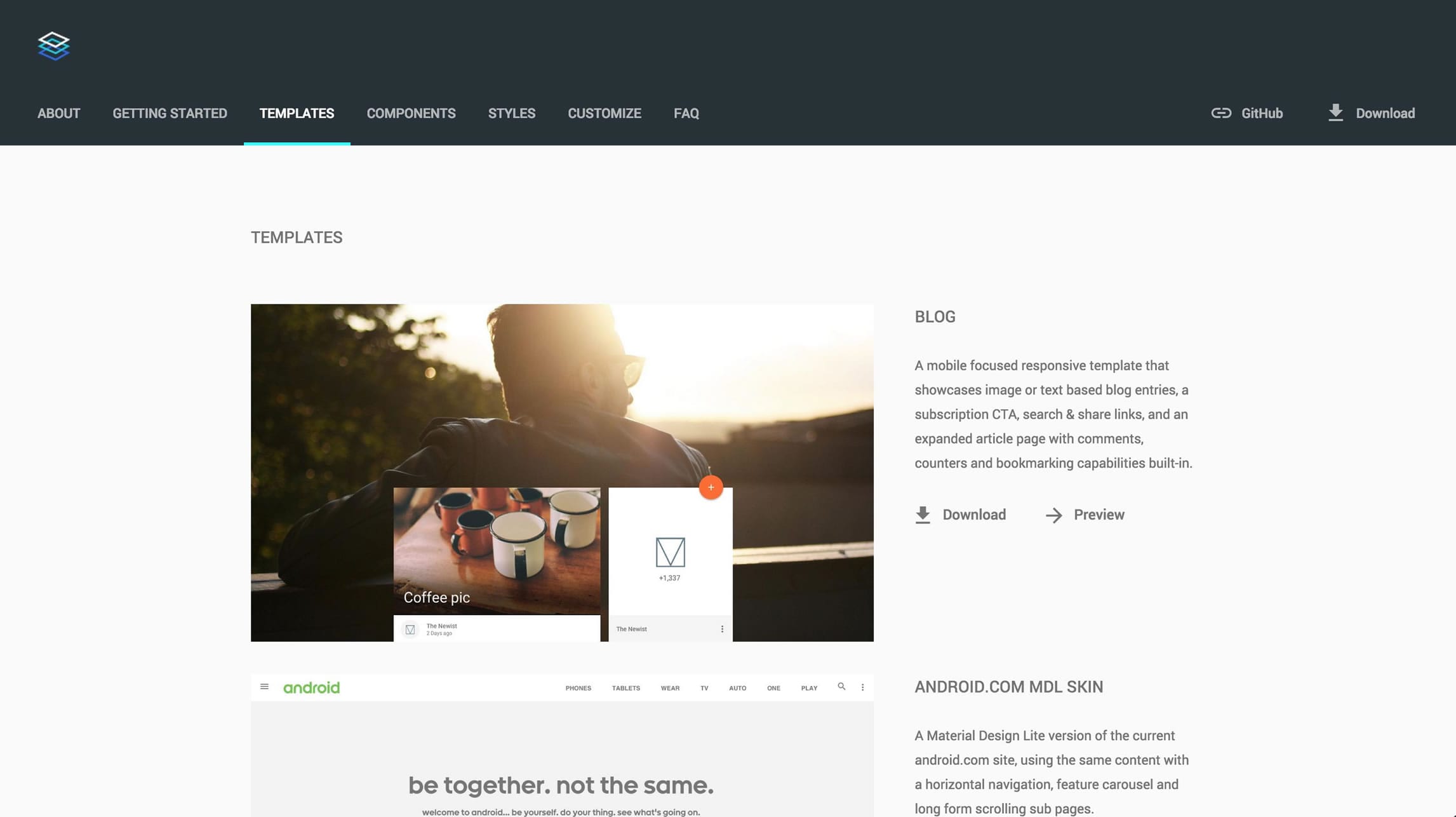Click the Android search icon in template preview
The width and height of the screenshot is (1456, 817).
[x=841, y=686]
